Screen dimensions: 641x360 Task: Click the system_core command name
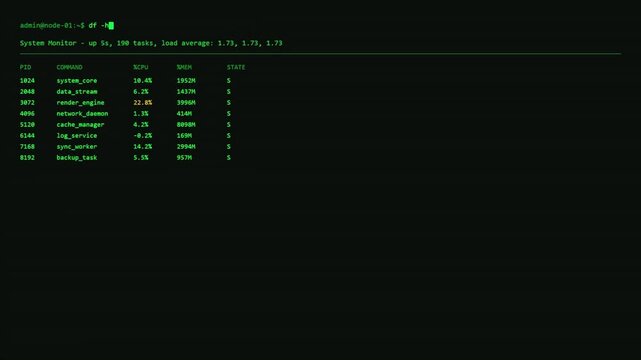click(x=77, y=81)
